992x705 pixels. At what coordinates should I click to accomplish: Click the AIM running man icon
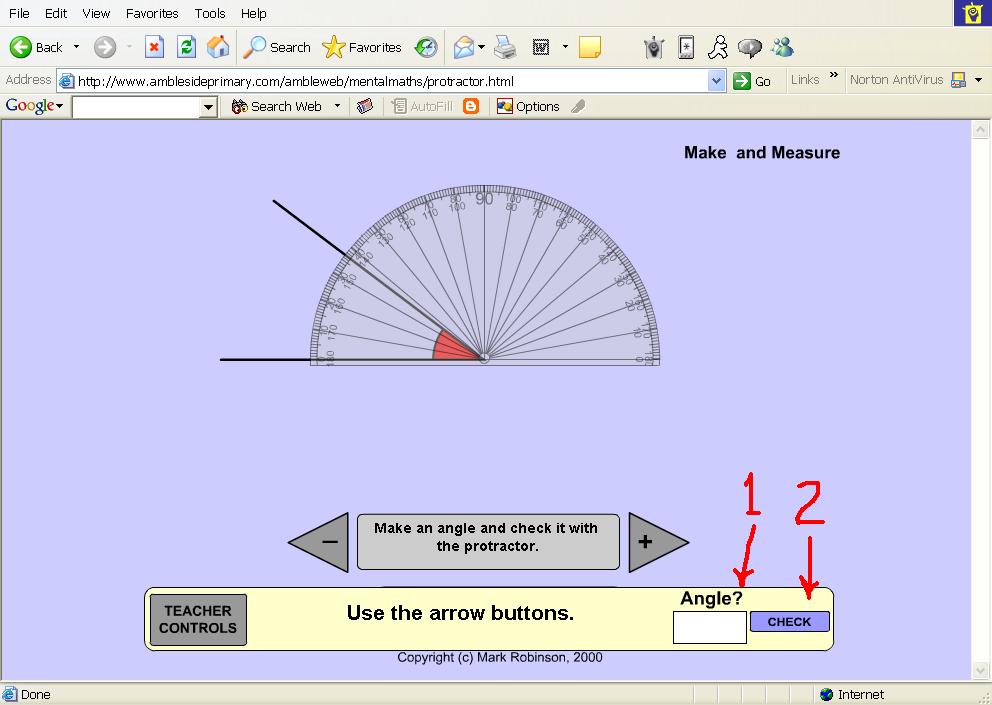pos(718,47)
